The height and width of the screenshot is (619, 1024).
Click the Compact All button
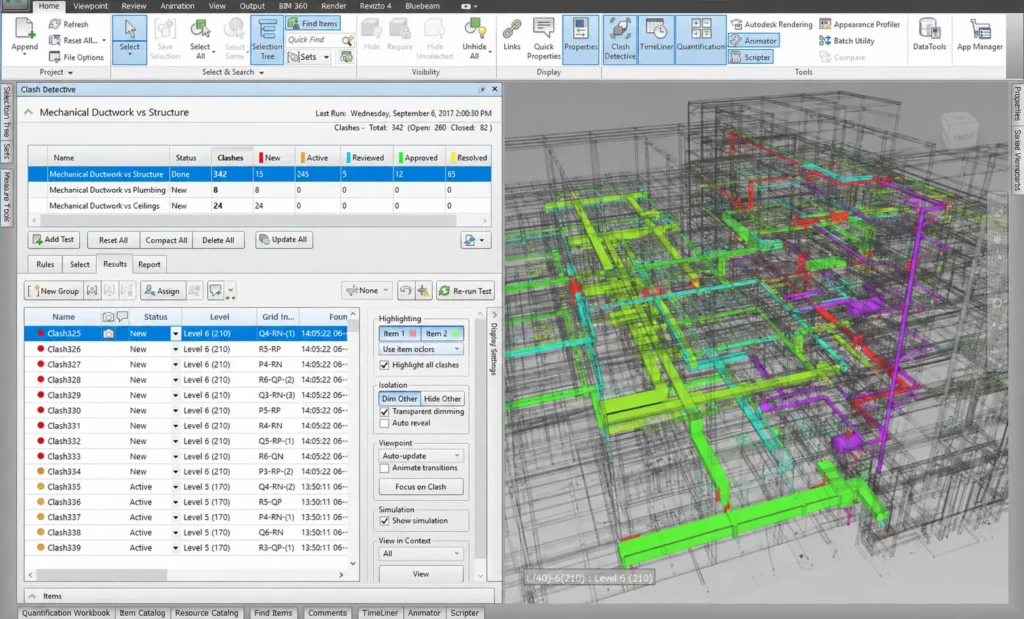click(166, 240)
